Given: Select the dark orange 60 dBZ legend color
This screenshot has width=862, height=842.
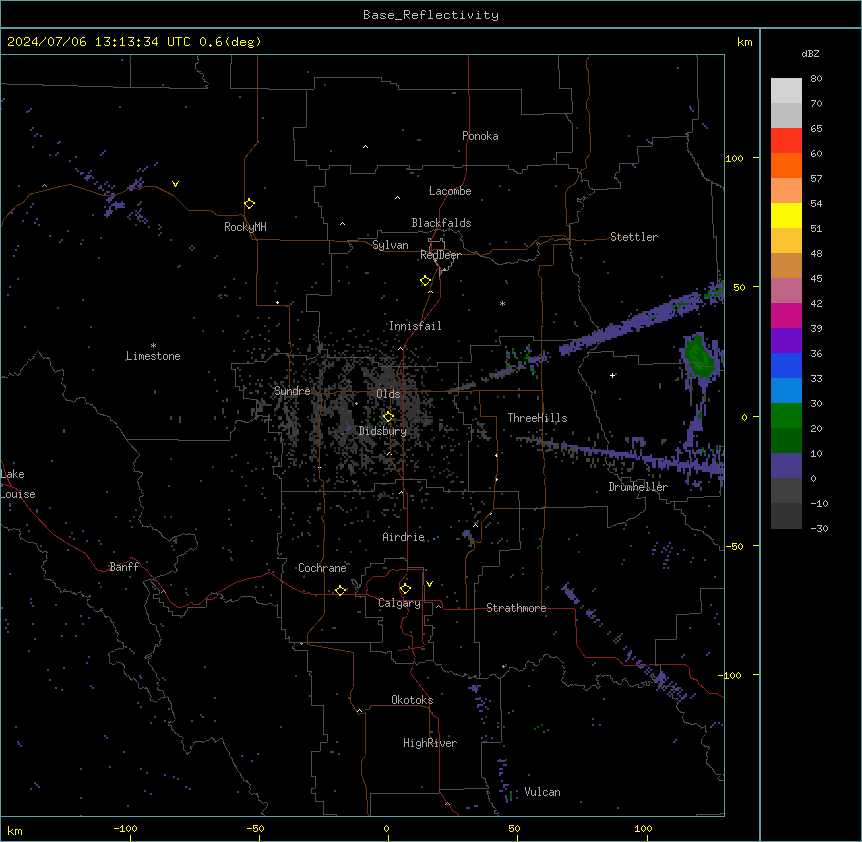Looking at the screenshot, I should click(x=786, y=165).
